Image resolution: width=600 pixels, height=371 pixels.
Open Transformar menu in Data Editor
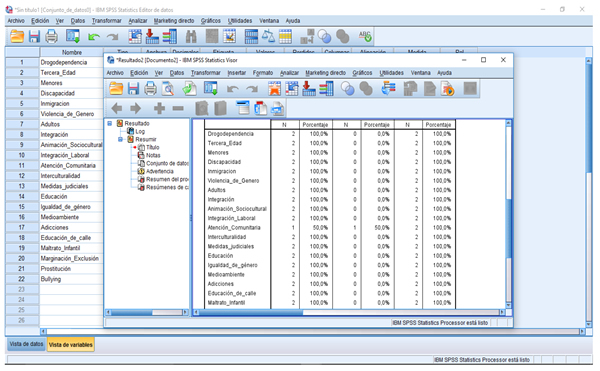[x=106, y=21]
